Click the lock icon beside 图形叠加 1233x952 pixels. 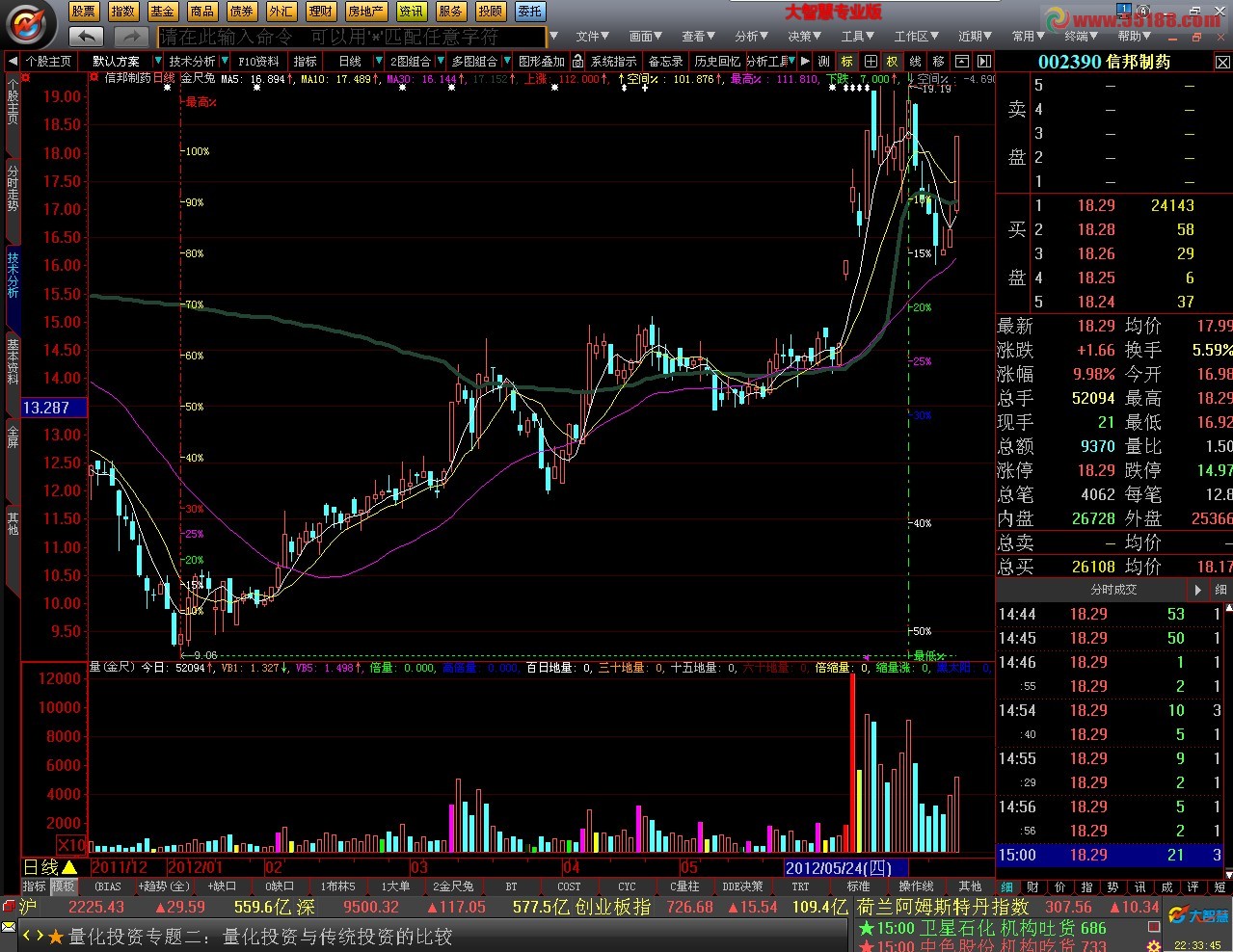[x=577, y=61]
